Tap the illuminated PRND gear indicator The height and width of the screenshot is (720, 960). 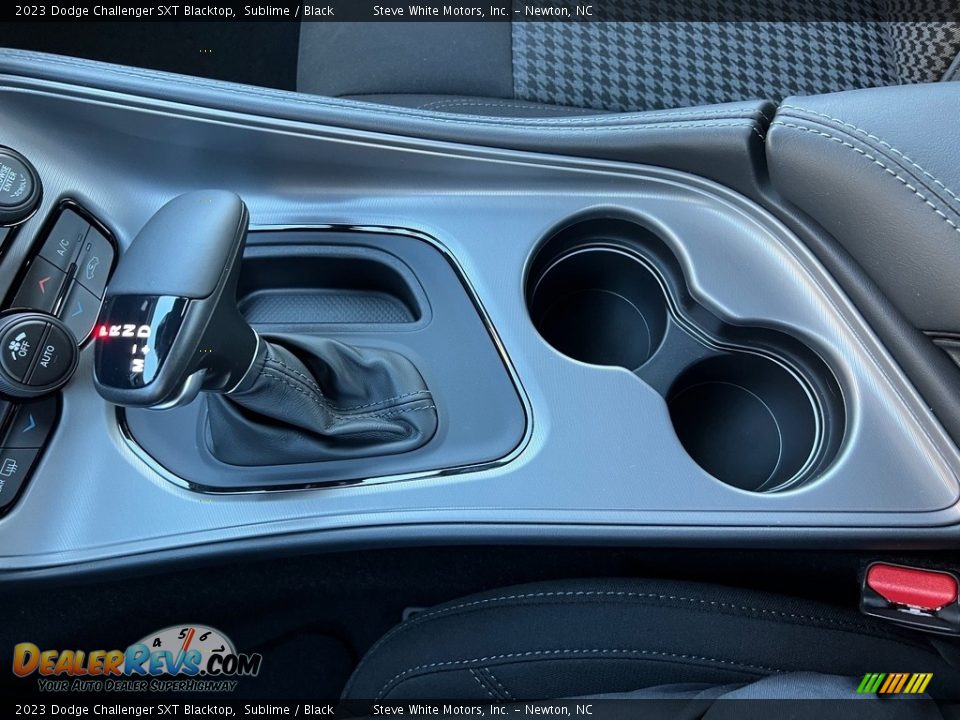tap(124, 331)
